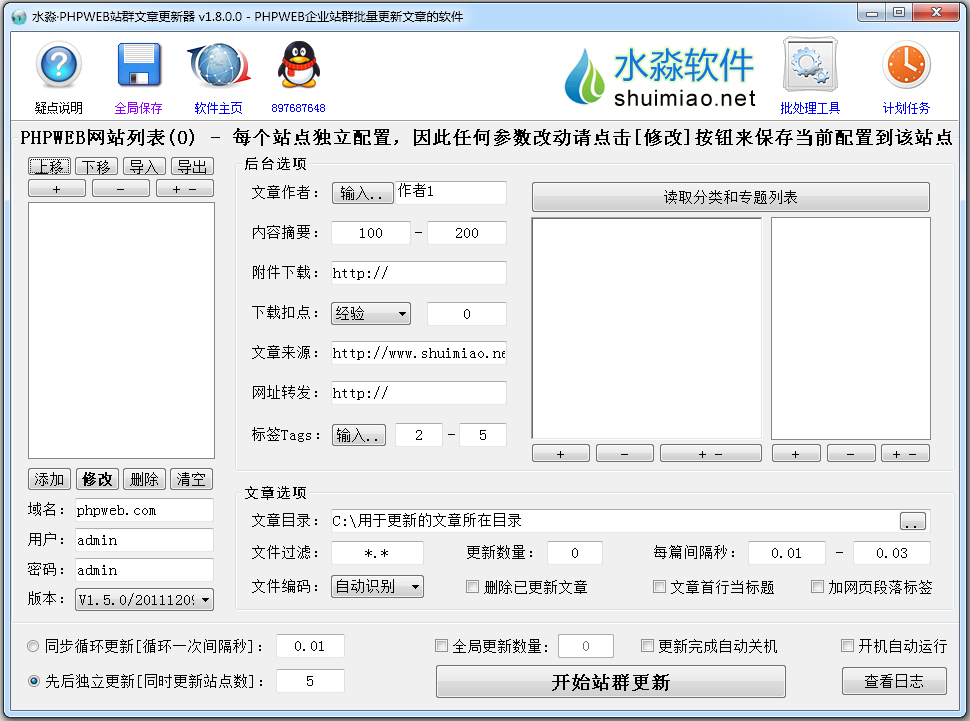Viewport: 970px width, 721px height.
Task: Open the 批处理工具 batch tools icon
Action: [x=808, y=64]
